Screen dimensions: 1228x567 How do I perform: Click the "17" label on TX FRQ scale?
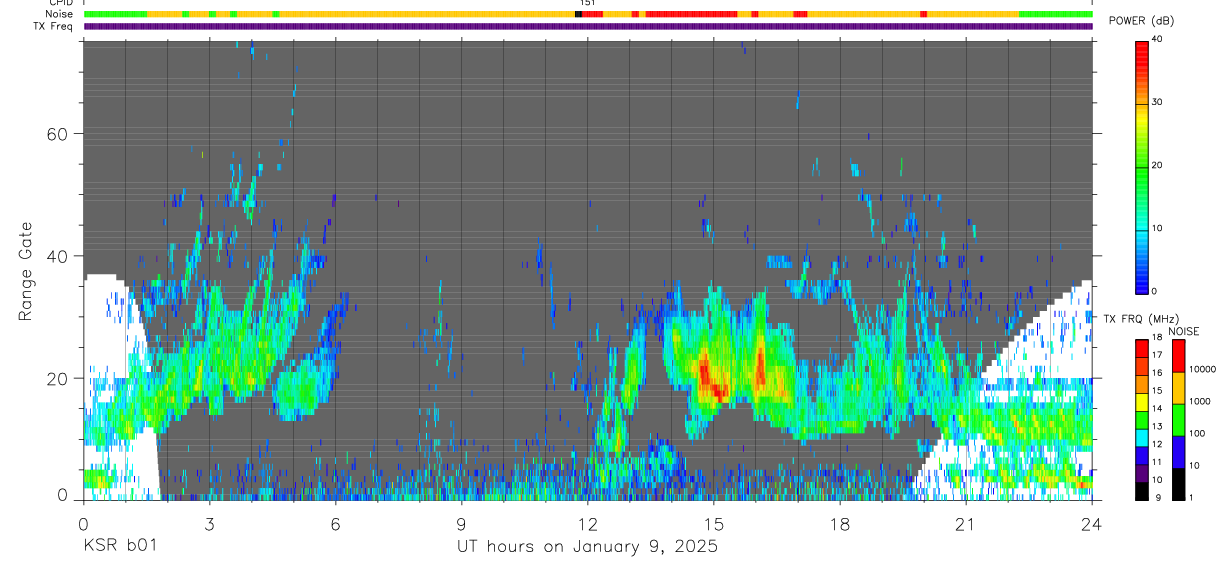[1158, 355]
